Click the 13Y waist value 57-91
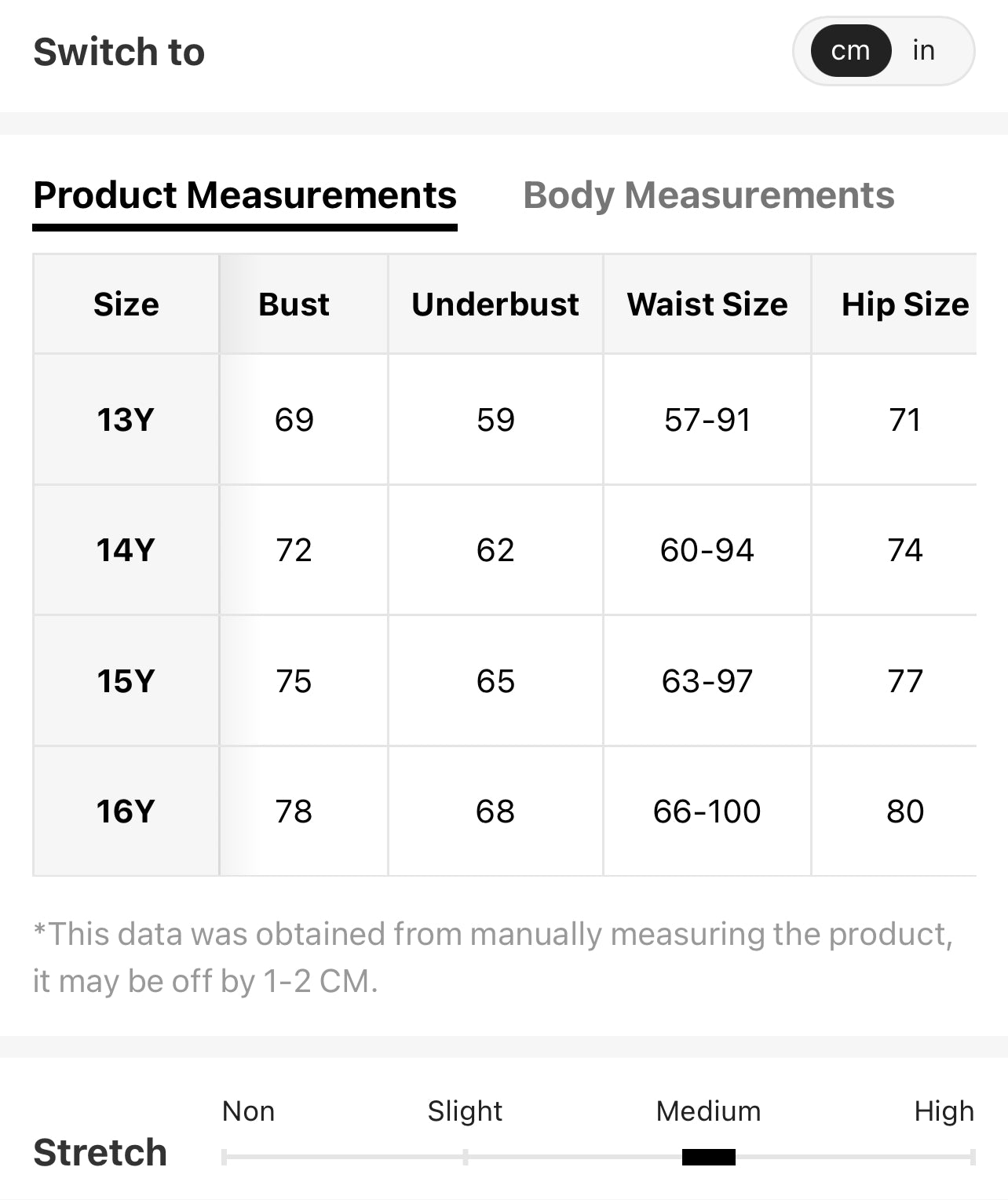The width and height of the screenshot is (1008, 1200). pos(707,420)
